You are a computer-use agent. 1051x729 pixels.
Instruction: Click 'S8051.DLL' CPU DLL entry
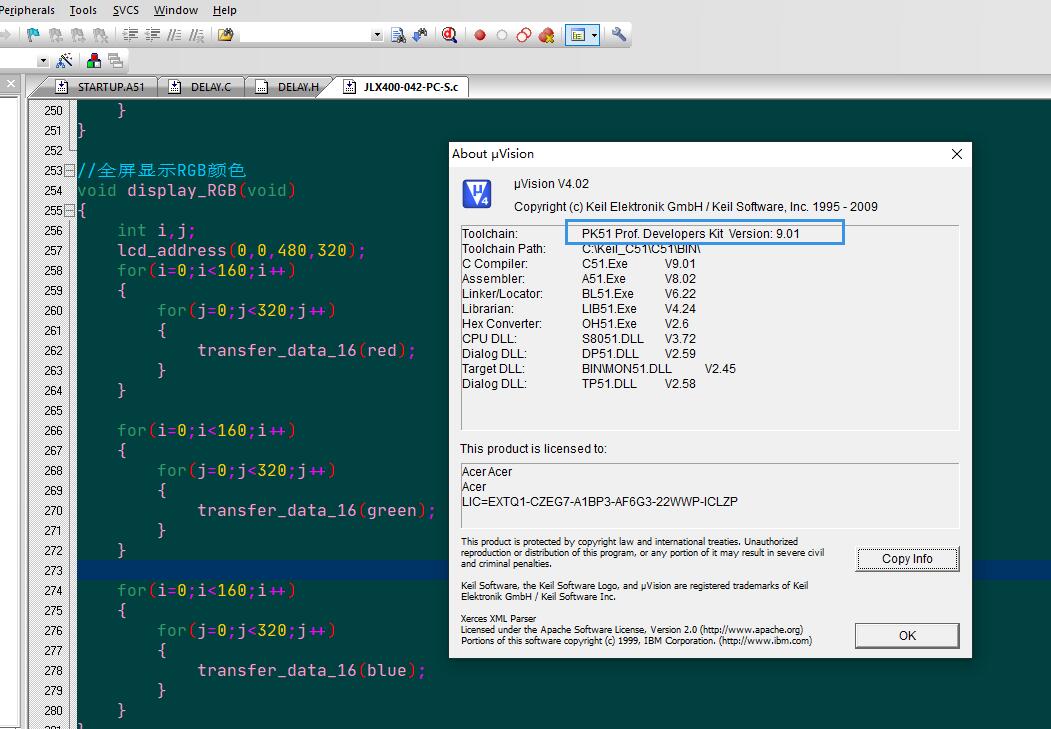pyautogui.click(x=612, y=339)
